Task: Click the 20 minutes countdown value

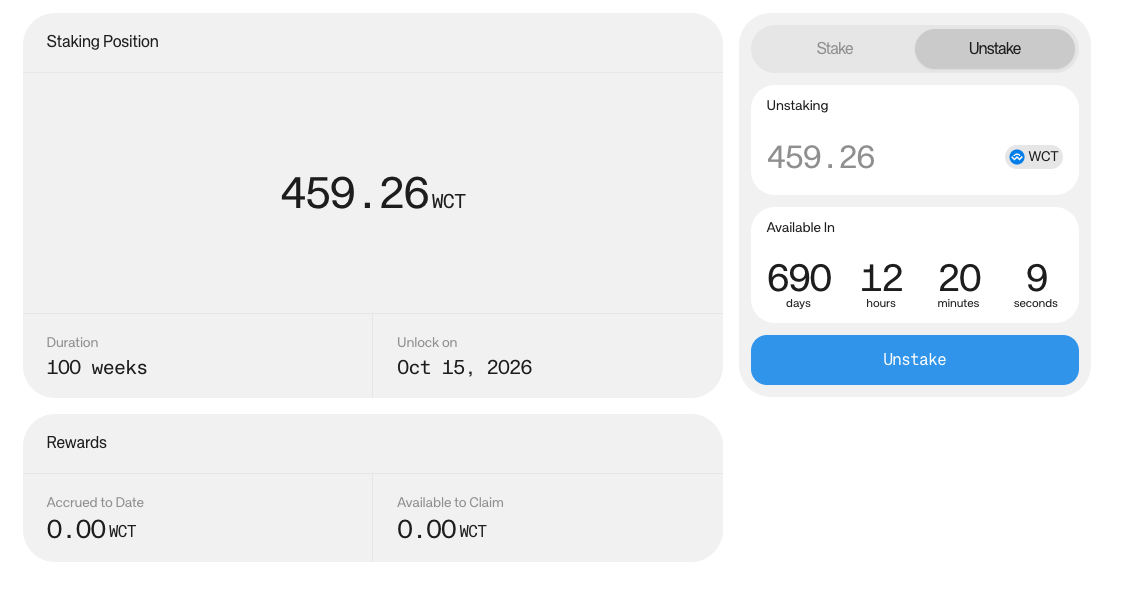Action: click(958, 278)
